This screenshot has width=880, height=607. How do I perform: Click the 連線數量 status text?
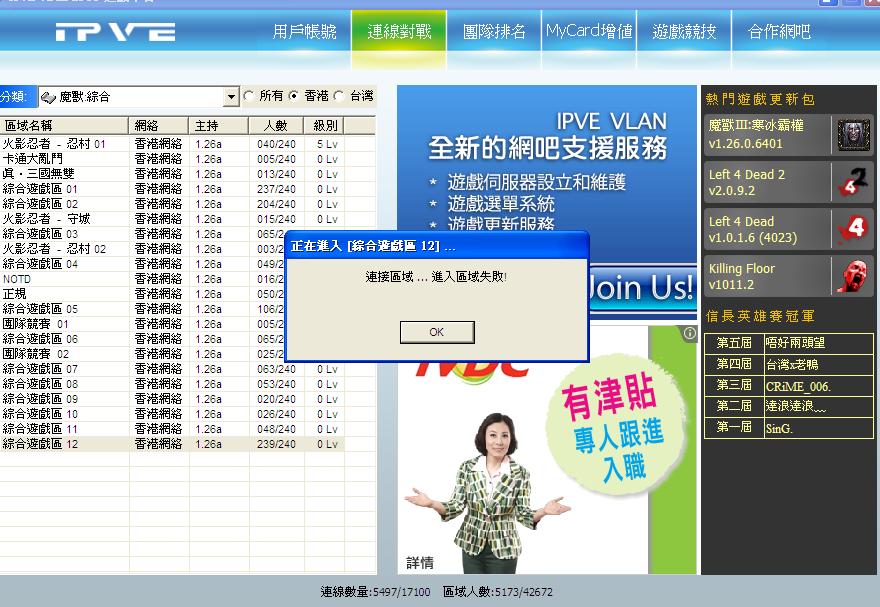click(375, 592)
